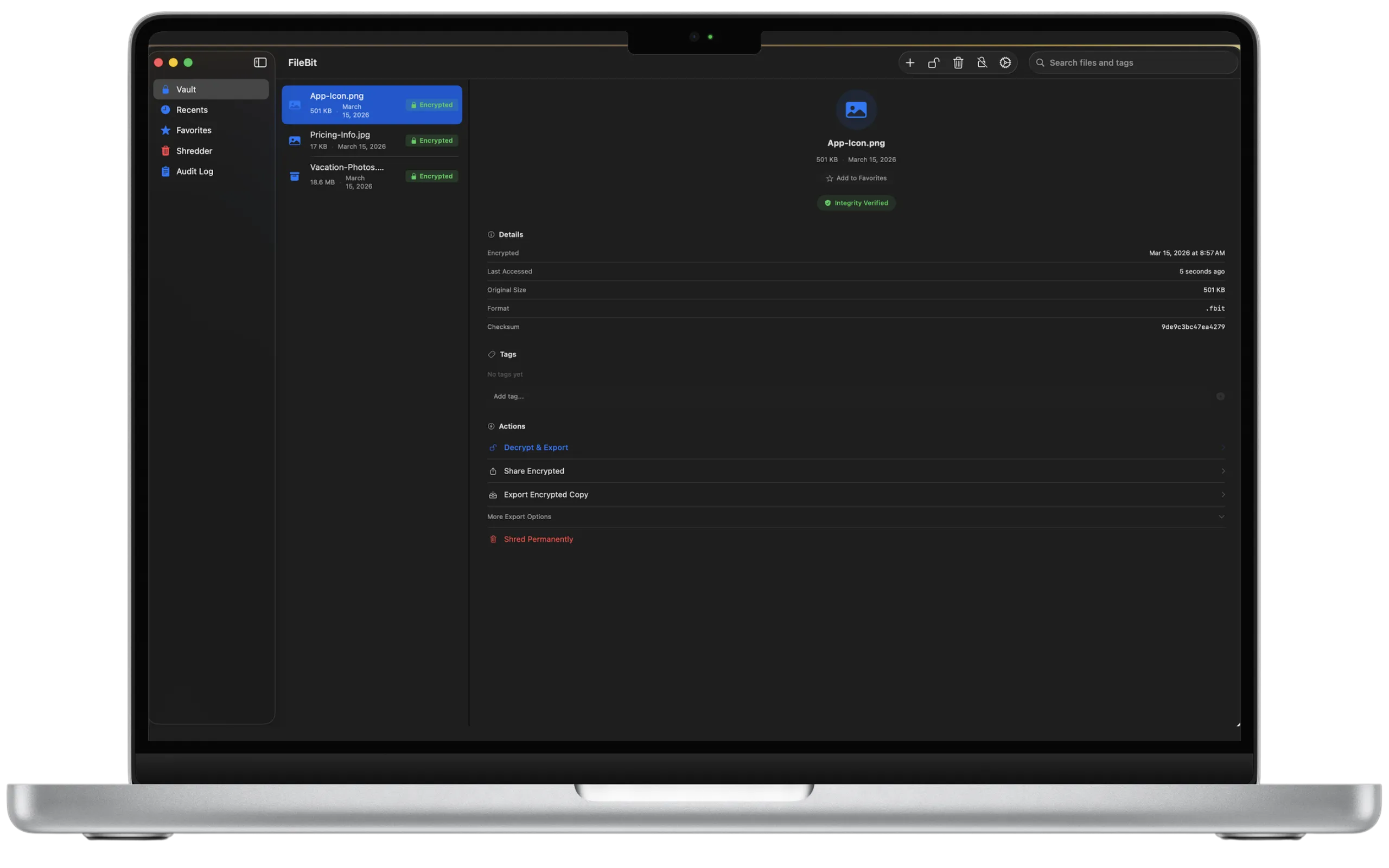Image resolution: width=1389 pixels, height=868 pixels.
Task: Open FileBit settings via the gear icon
Action: coord(1005,62)
